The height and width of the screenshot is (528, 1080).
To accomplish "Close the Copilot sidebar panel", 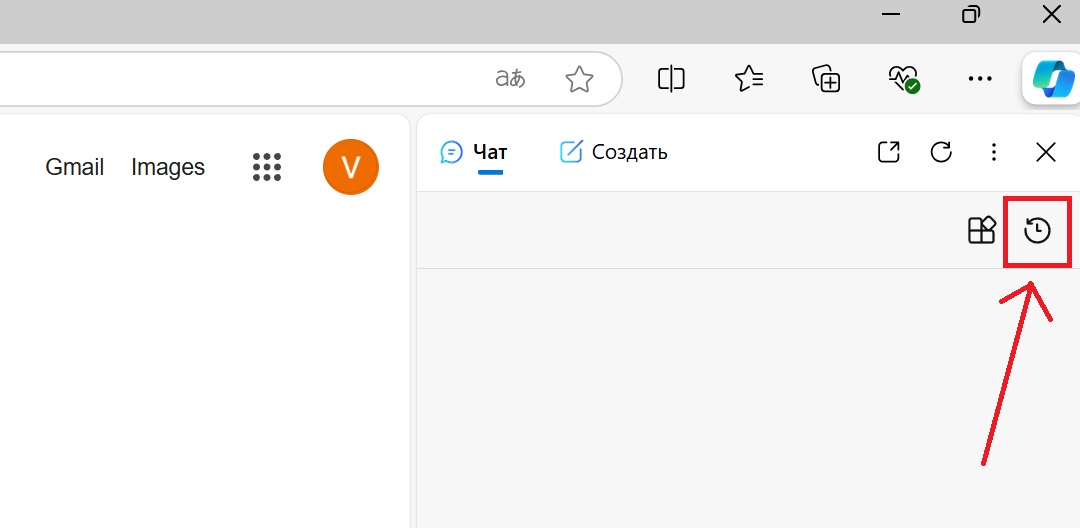I will click(x=1046, y=152).
